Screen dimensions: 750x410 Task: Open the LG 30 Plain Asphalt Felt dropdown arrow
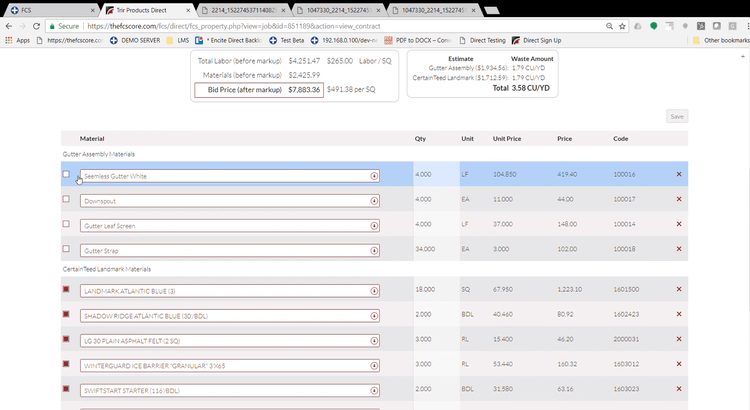(x=374, y=341)
